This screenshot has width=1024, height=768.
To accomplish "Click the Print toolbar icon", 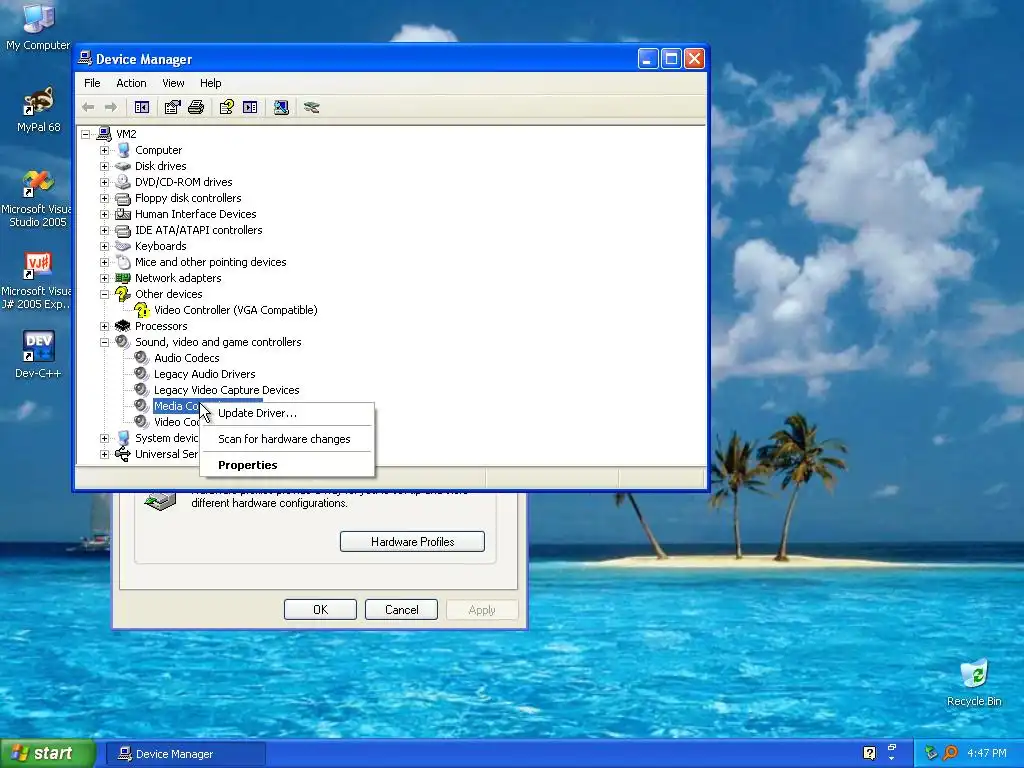I will pos(196,107).
